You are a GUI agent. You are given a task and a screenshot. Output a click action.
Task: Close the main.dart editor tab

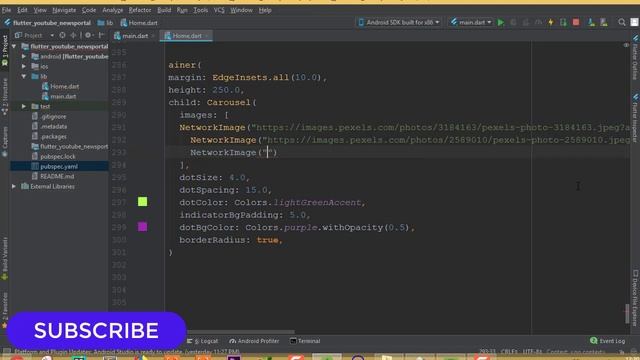point(153,36)
